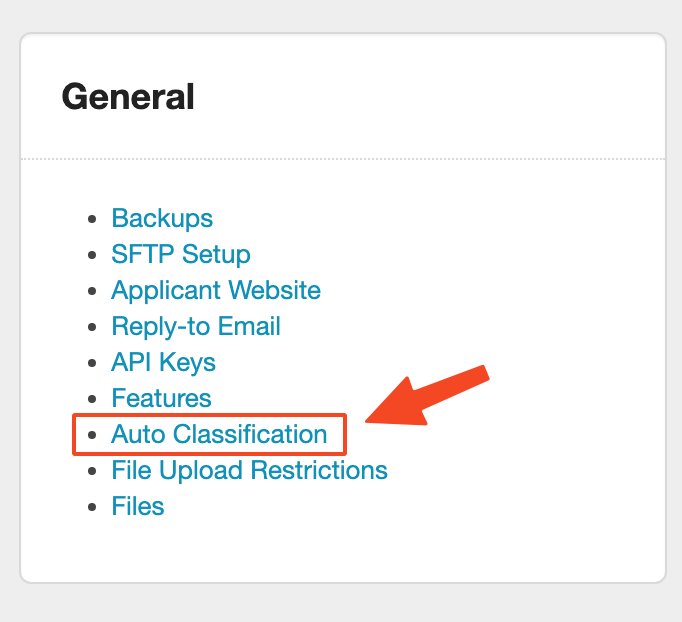Image resolution: width=682 pixels, height=622 pixels.
Task: Open Auto Classification settings
Action: [x=219, y=434]
